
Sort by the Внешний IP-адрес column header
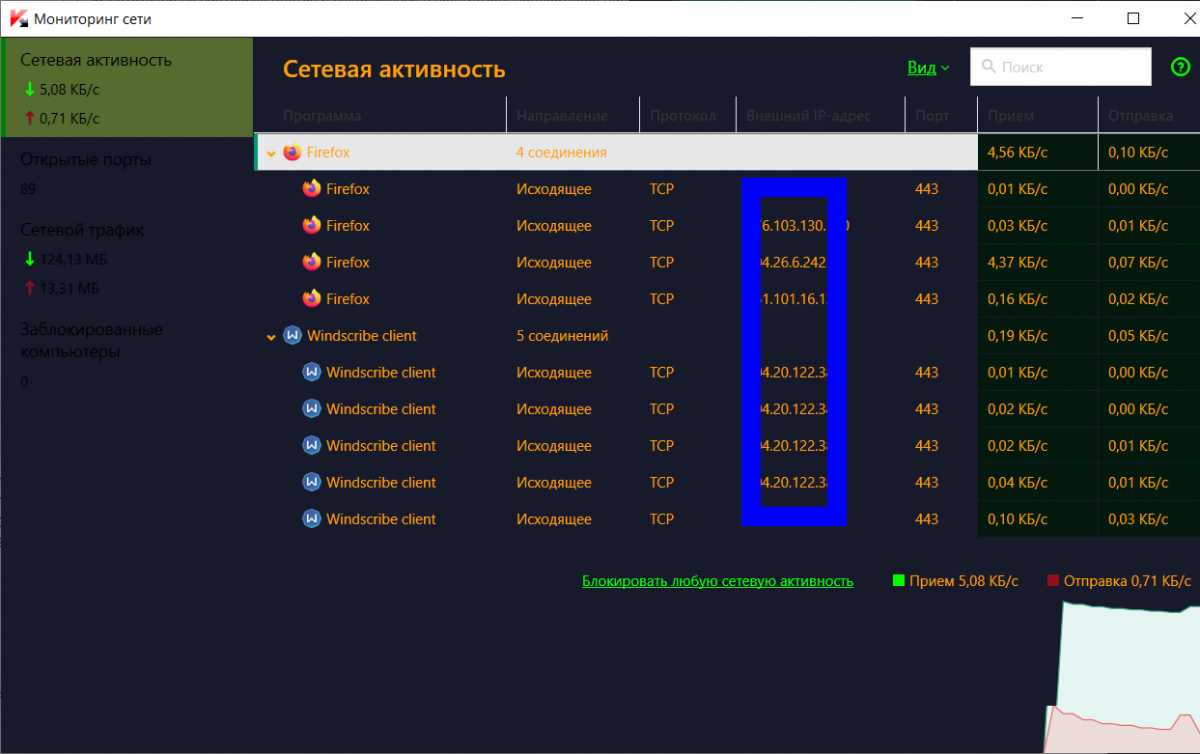[x=808, y=116]
